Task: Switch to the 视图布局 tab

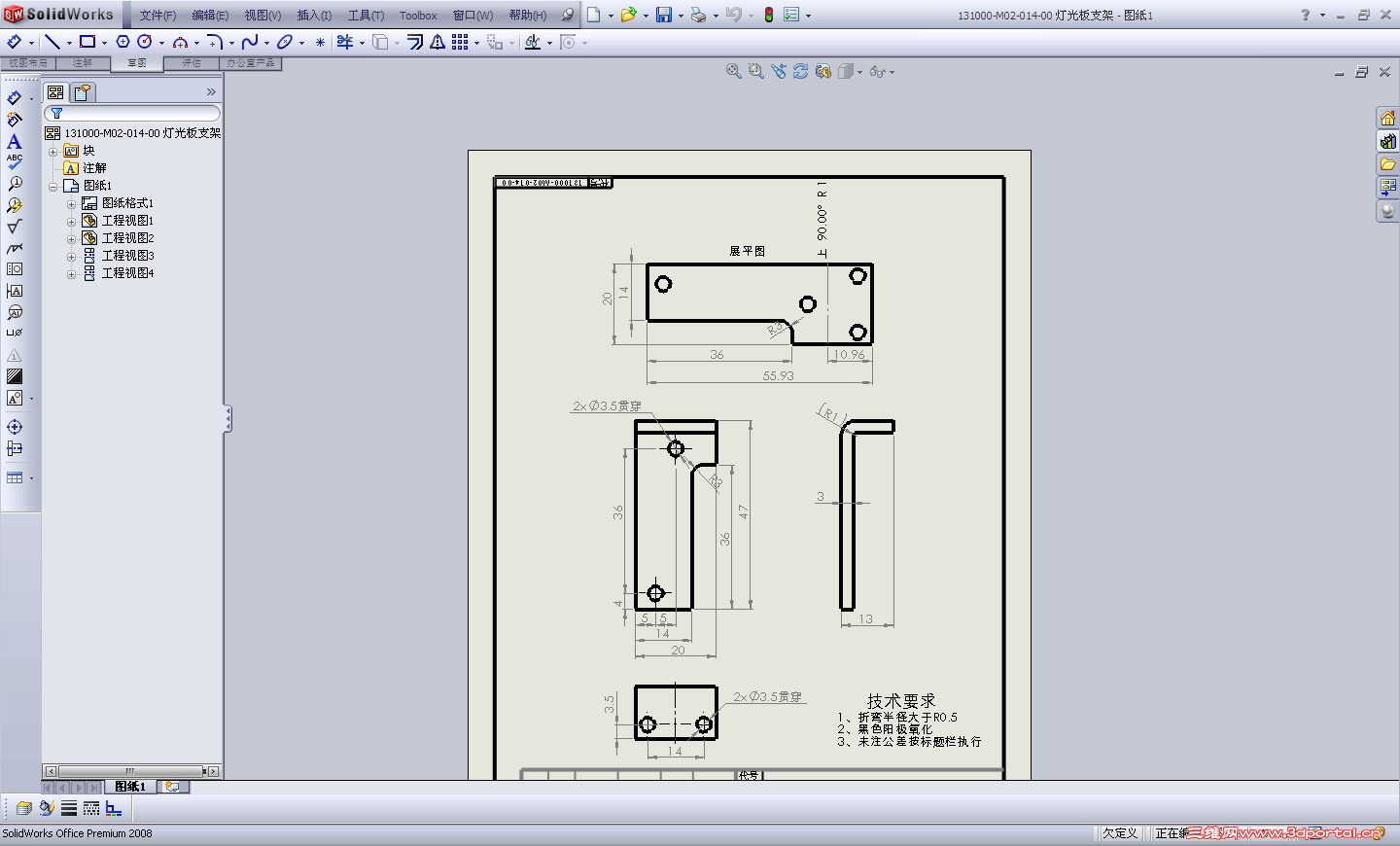Action: point(28,63)
